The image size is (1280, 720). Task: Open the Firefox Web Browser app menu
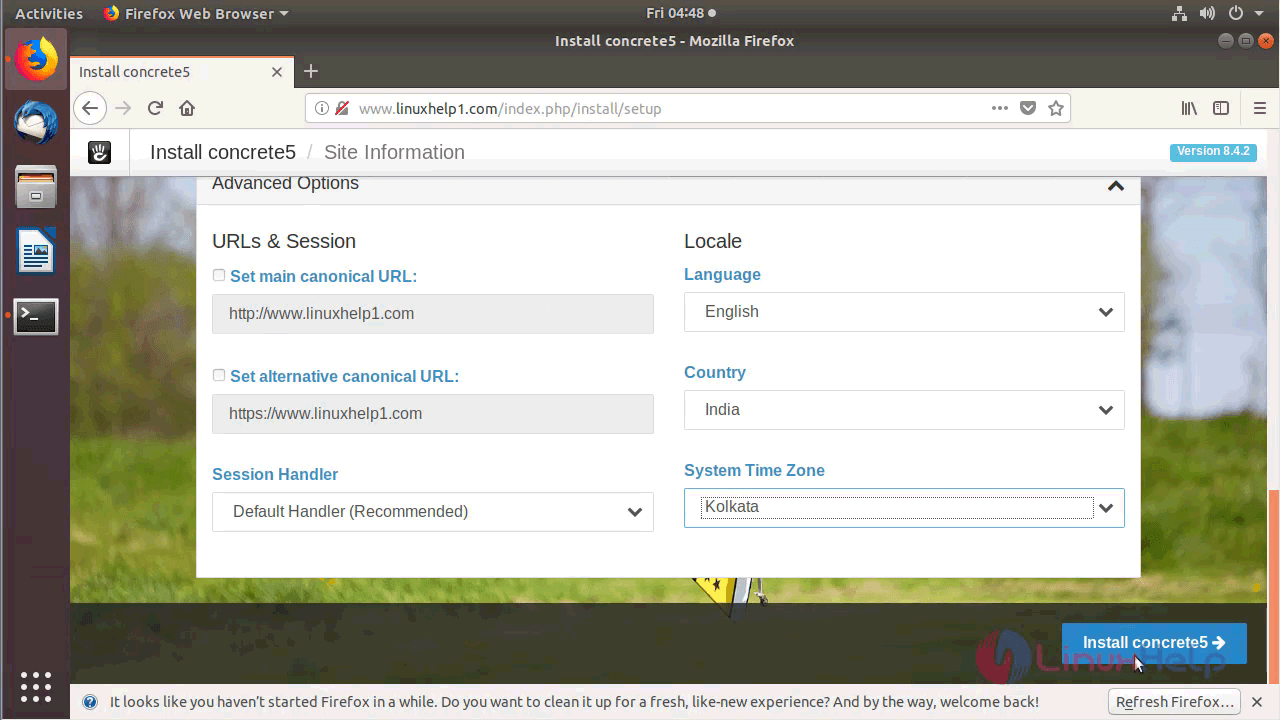pyautogui.click(x=196, y=14)
